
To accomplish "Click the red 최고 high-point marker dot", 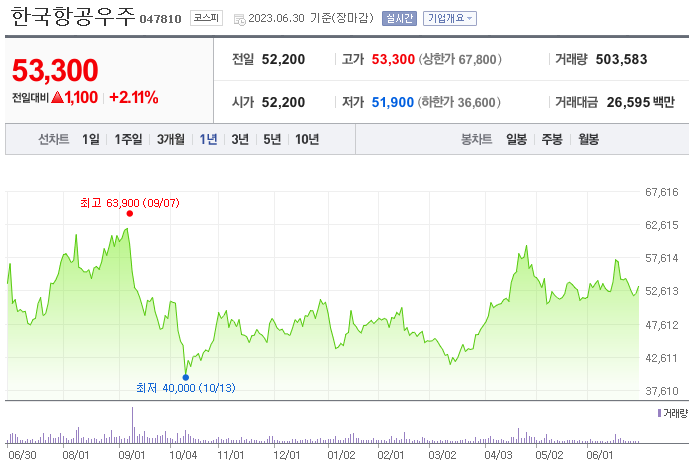I will [x=130, y=214].
